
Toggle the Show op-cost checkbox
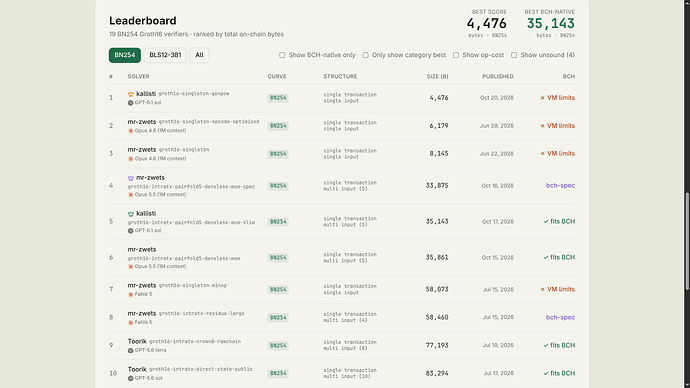tap(456, 55)
